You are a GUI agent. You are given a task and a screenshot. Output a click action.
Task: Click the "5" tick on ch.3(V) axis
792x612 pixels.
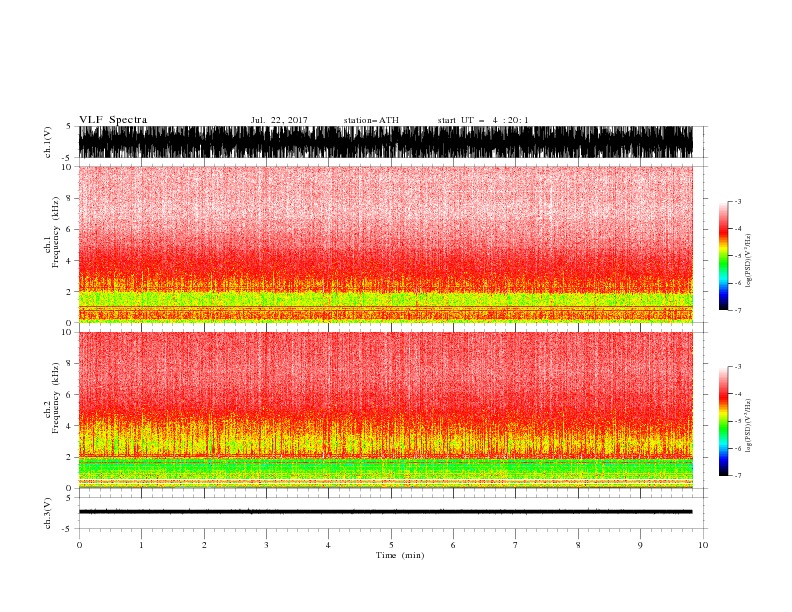coord(69,498)
